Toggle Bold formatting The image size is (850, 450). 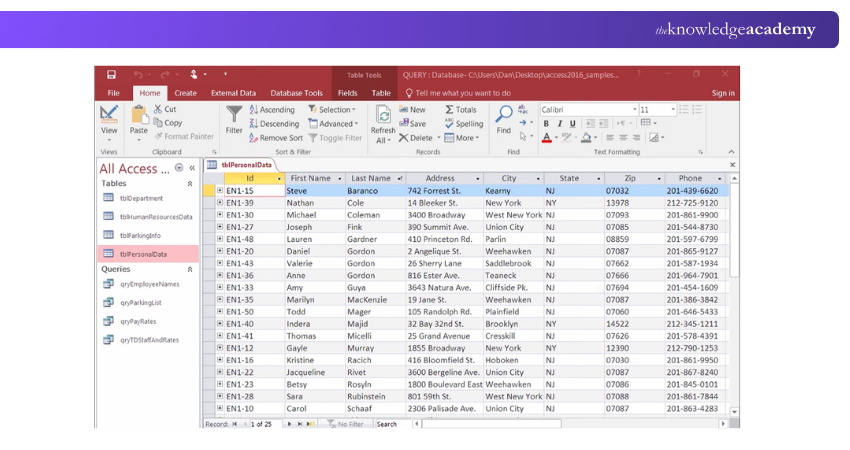[x=546, y=124]
